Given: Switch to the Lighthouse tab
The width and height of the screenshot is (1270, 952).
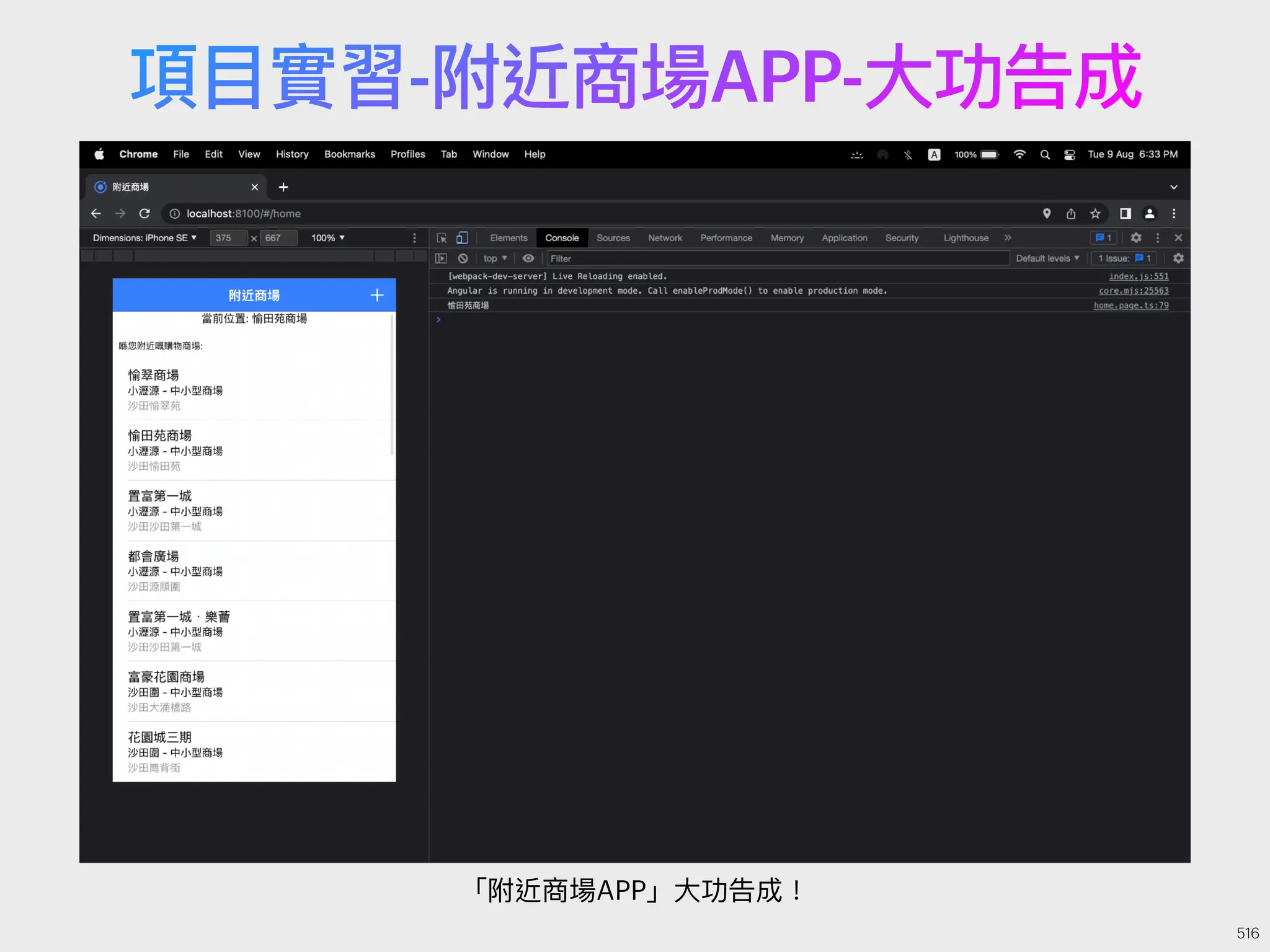Looking at the screenshot, I should click(x=966, y=238).
